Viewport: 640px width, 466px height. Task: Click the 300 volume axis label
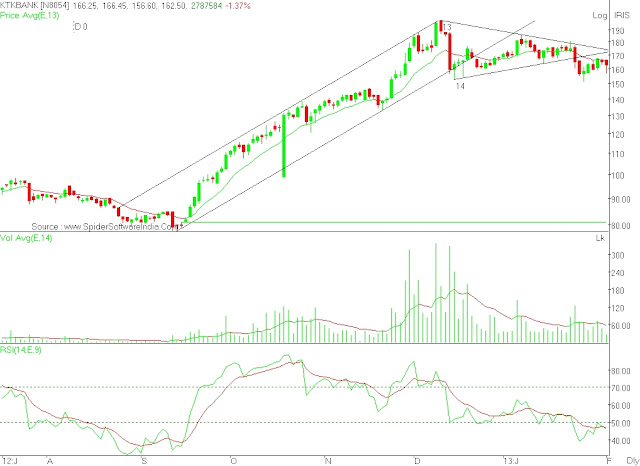(x=618, y=255)
